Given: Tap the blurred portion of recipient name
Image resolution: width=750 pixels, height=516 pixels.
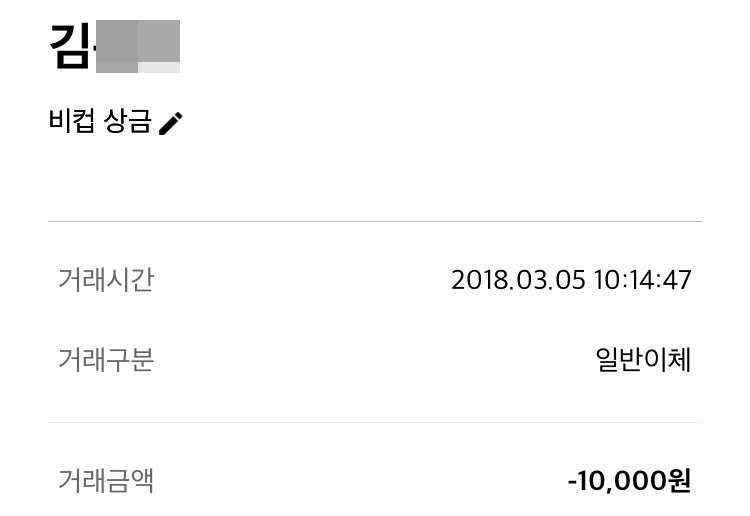Looking at the screenshot, I should pyautogui.click(x=138, y=46).
